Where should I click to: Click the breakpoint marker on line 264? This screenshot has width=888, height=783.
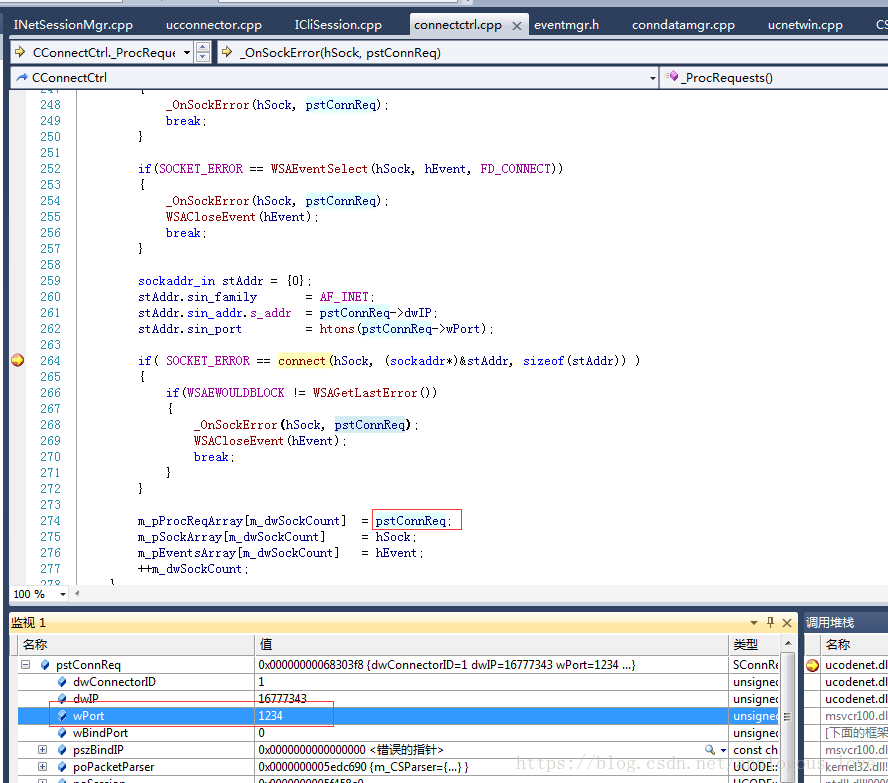click(x=17, y=361)
